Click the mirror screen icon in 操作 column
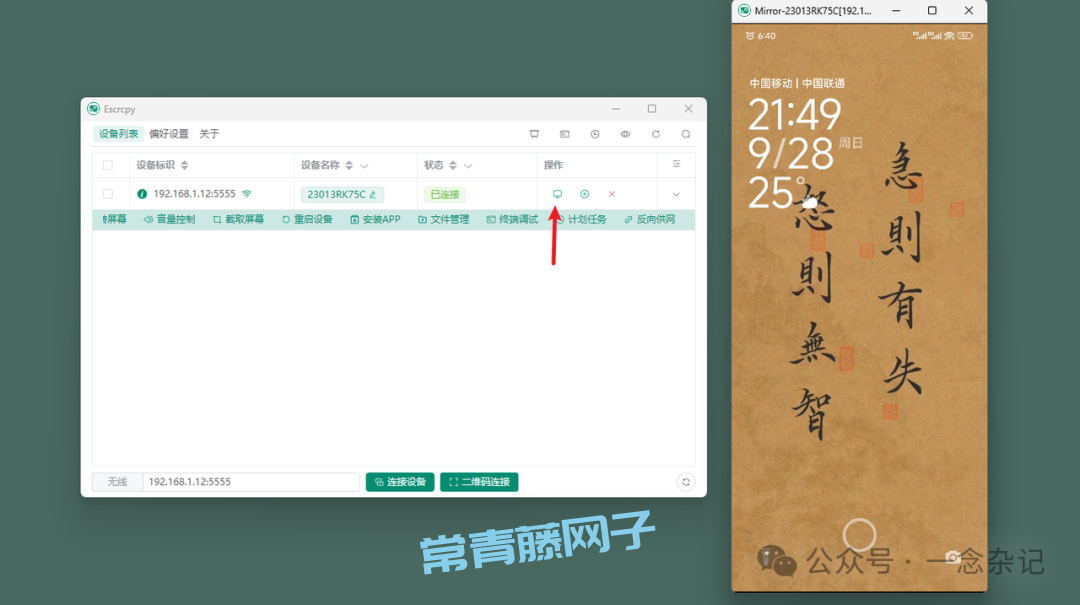1080x605 pixels. [558, 194]
